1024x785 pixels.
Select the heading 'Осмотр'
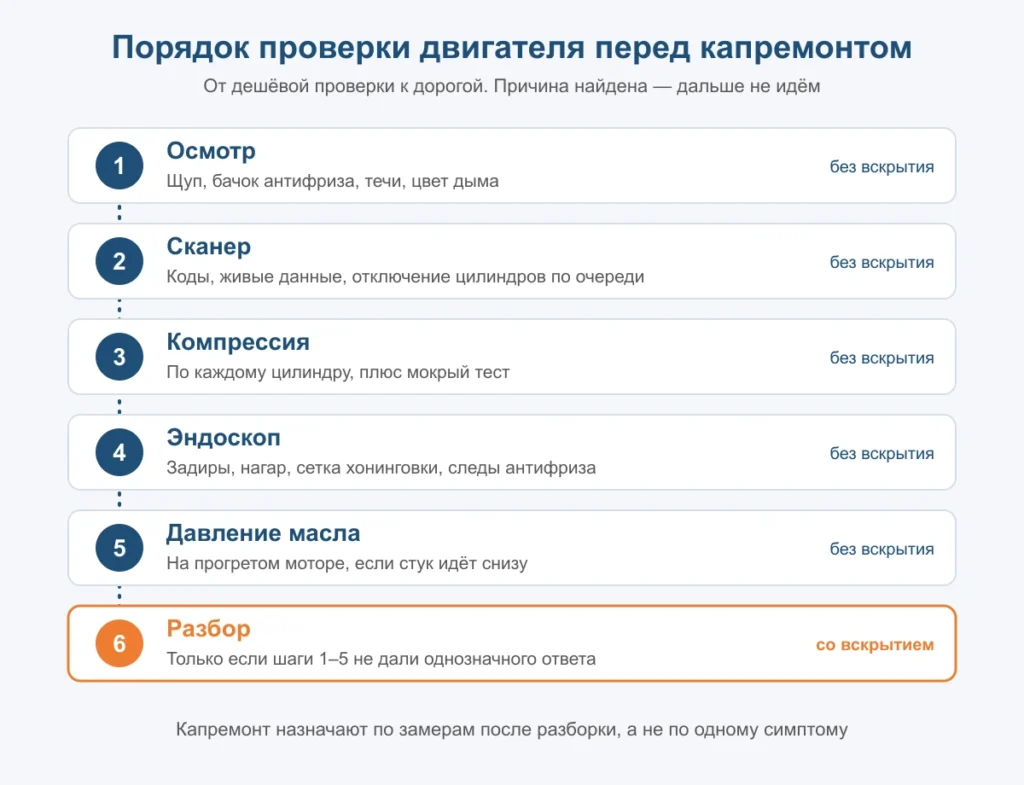(211, 151)
